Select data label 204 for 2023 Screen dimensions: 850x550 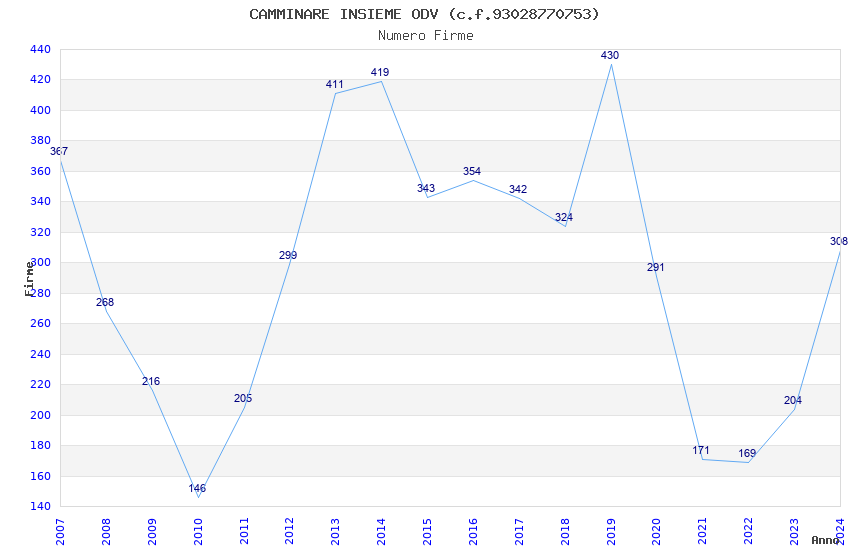pyautogui.click(x=793, y=400)
